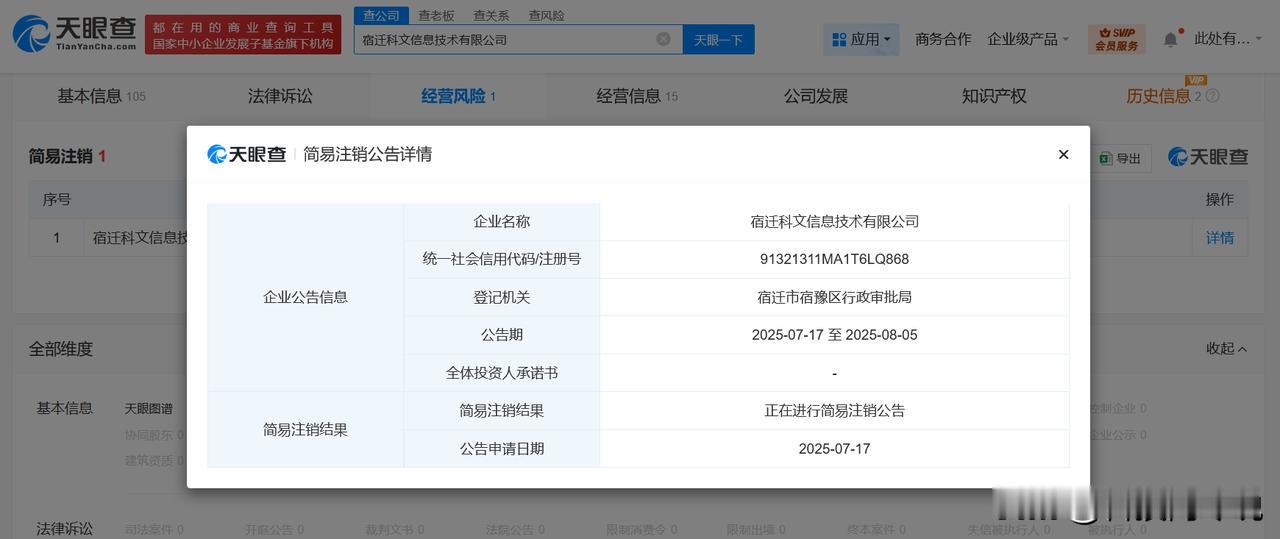This screenshot has height=539, width=1280.
Task: Click the 简易注销结果 section cell on the left
Action: coord(305,429)
